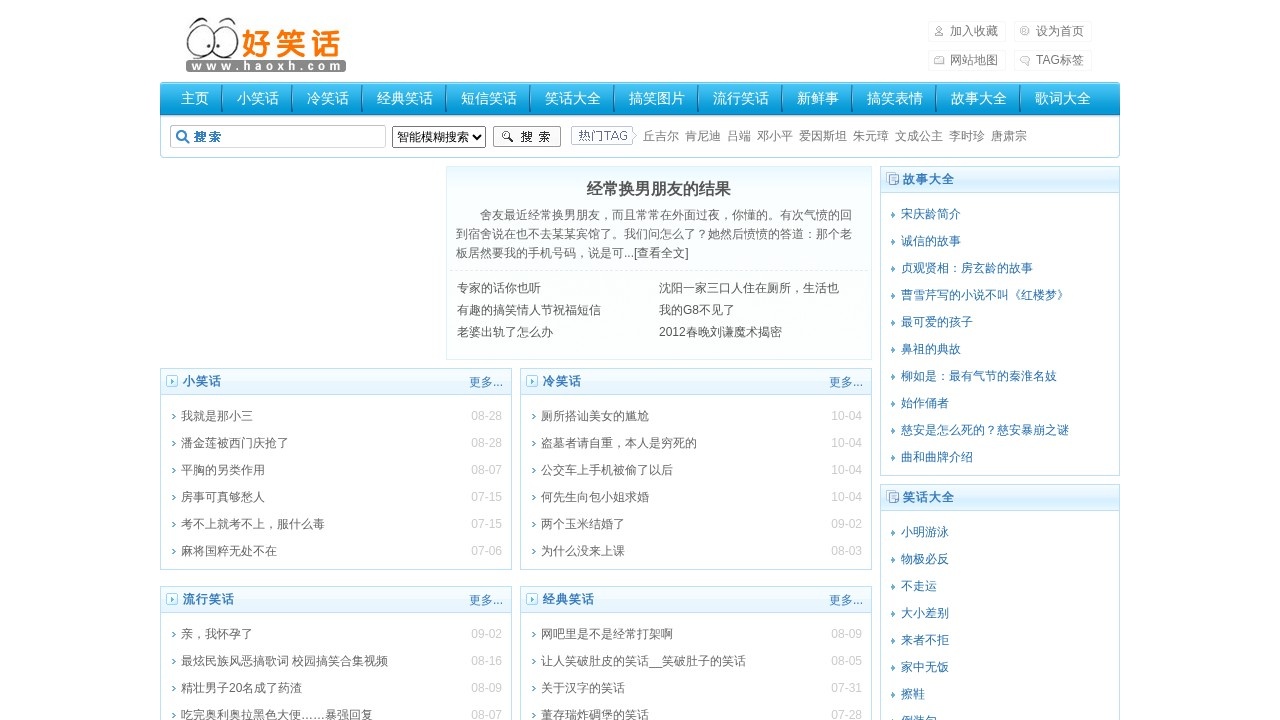Screen dimensions: 1280x720
Task: Click the 丘吉尔 hot tag
Action: 659,135
